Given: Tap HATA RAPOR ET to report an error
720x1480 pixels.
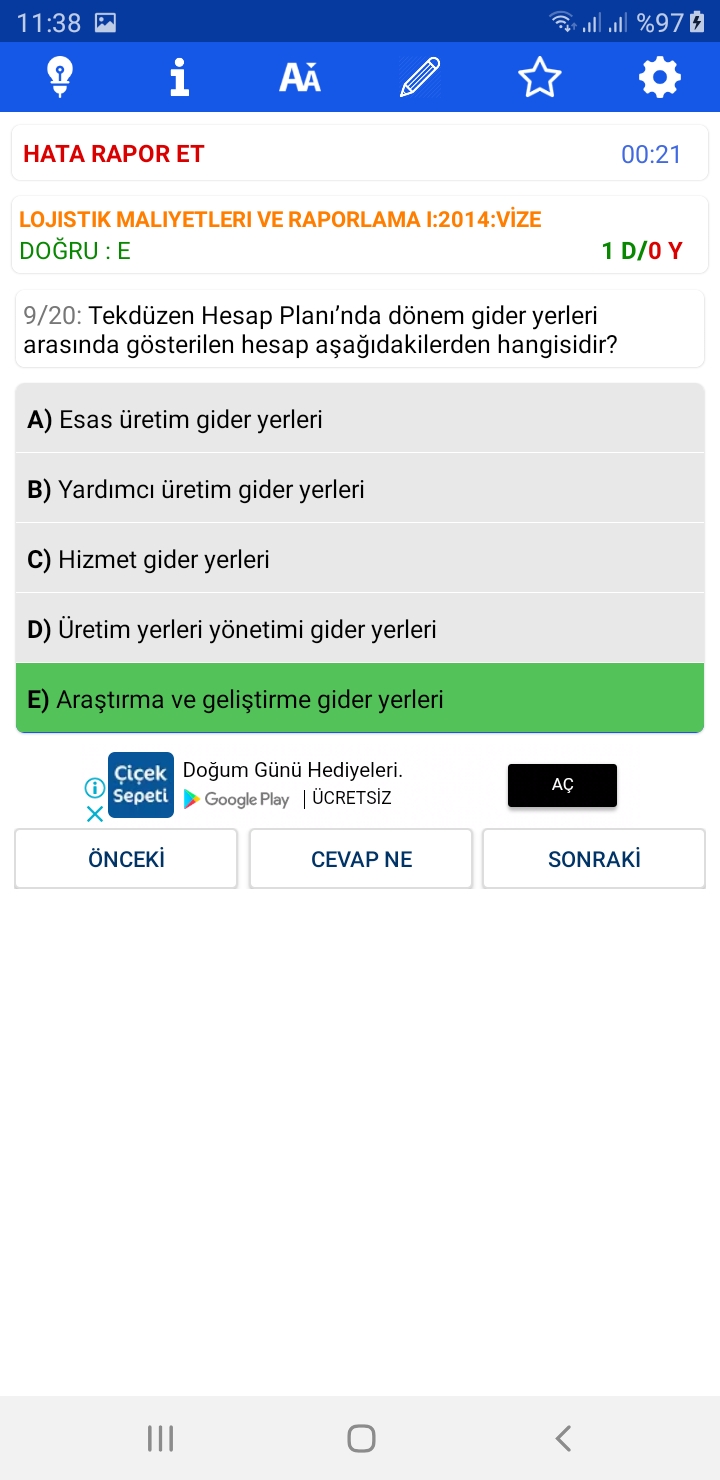Looking at the screenshot, I should tap(114, 154).
